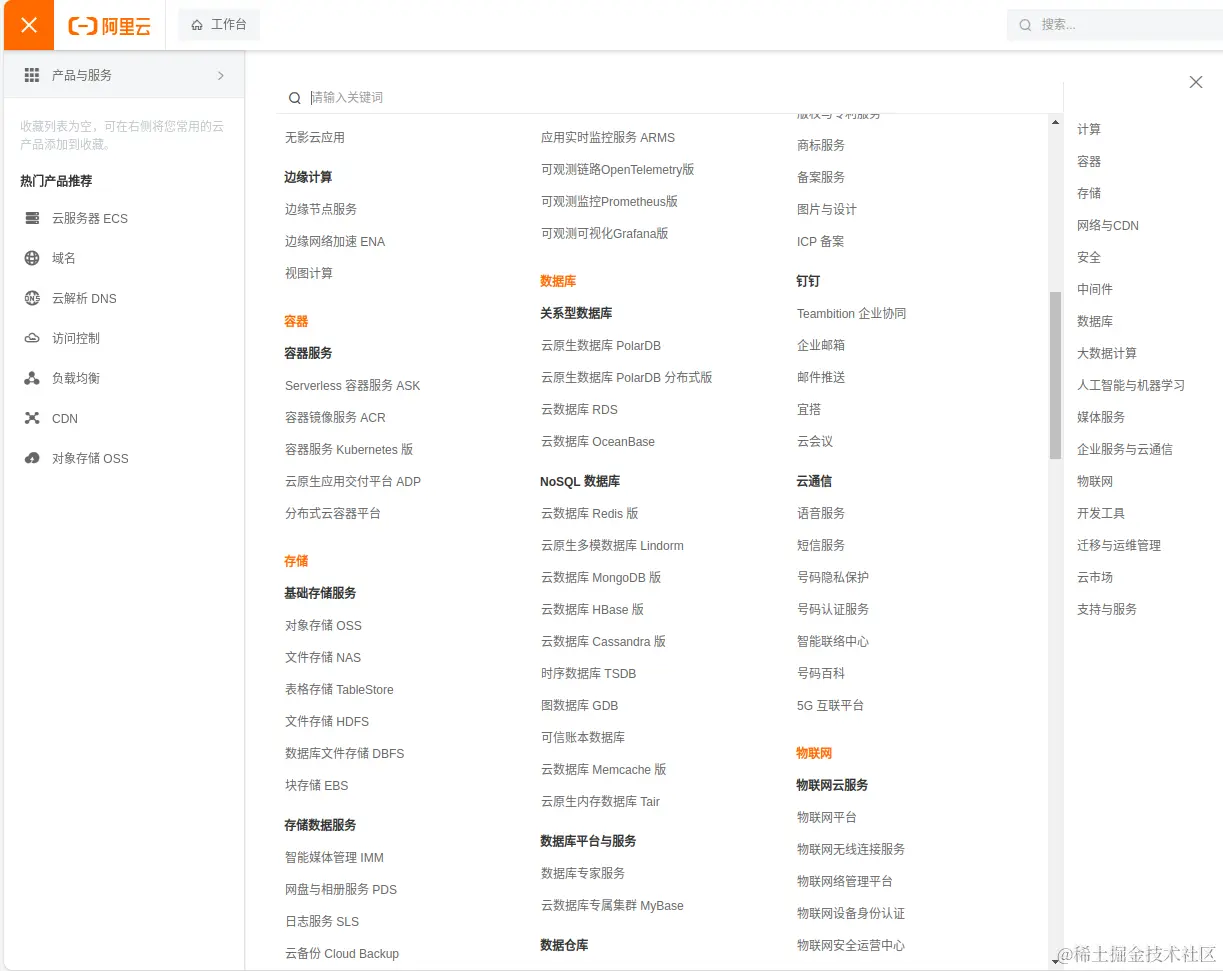
Task: Select 大数据计算 in category index
Action: coord(1107,353)
